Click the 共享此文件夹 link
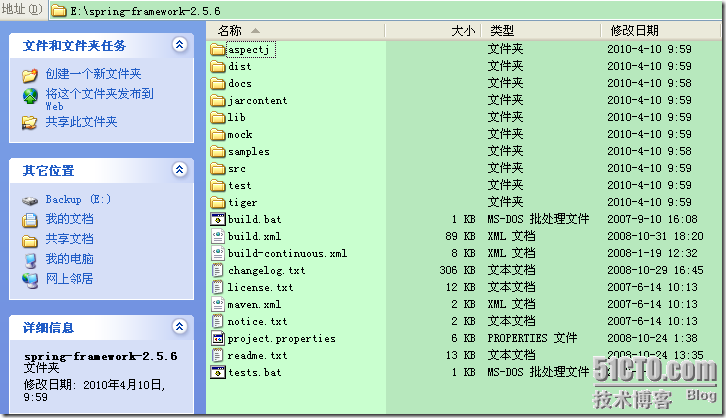The width and height of the screenshot is (726, 418). 81,122
